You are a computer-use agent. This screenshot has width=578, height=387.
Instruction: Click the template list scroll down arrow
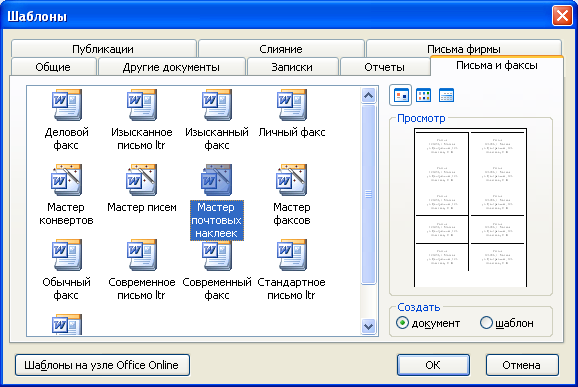(x=368, y=326)
